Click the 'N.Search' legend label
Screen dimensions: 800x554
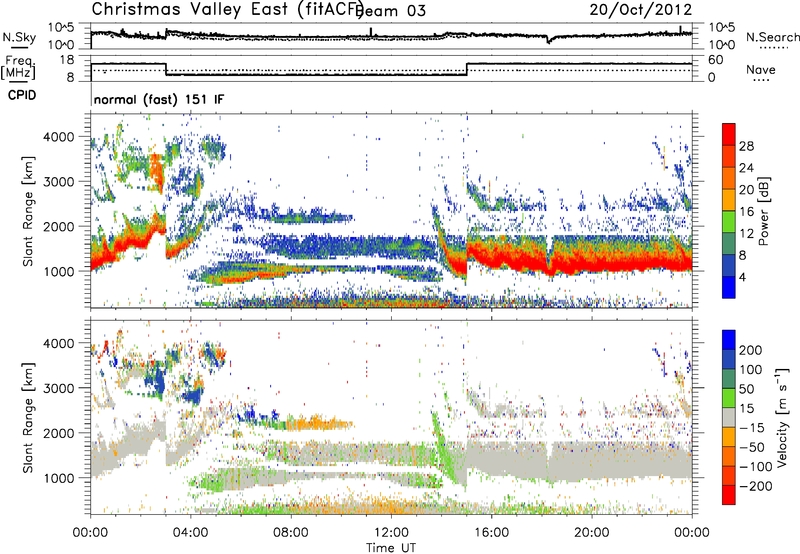click(772, 37)
